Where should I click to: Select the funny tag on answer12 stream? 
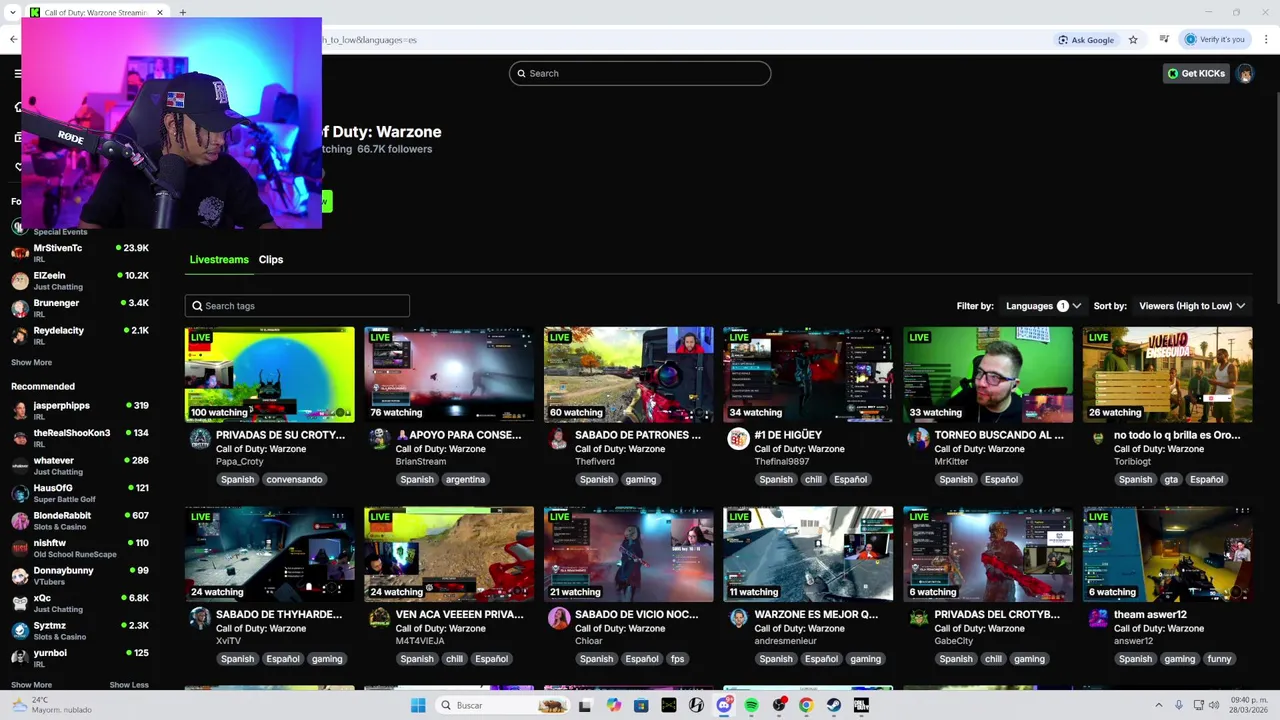[1219, 659]
